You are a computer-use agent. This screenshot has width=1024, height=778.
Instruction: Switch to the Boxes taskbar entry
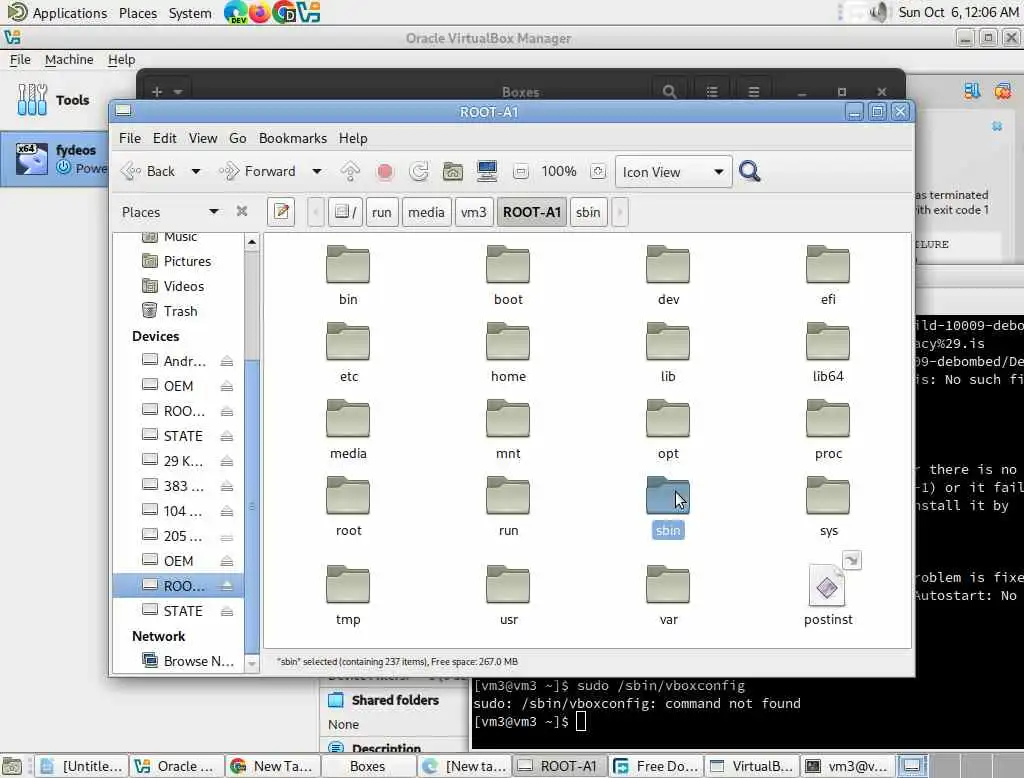click(x=367, y=766)
